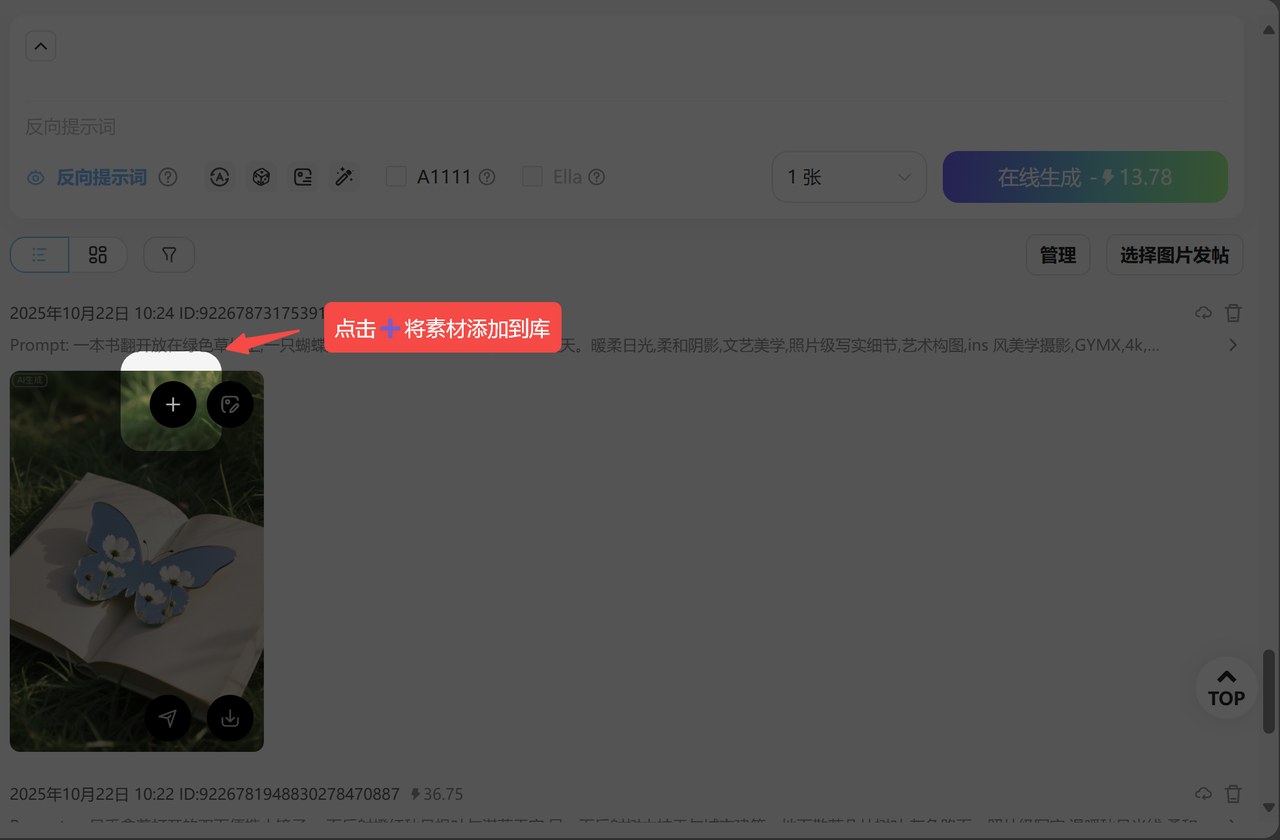Toggle the eye icon beside 反向提示词

click(x=36, y=178)
